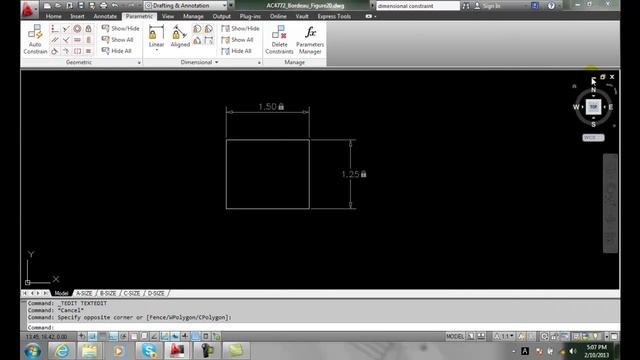Click the Undo arrow in quick access
This screenshot has height=360, width=640.
115,6
